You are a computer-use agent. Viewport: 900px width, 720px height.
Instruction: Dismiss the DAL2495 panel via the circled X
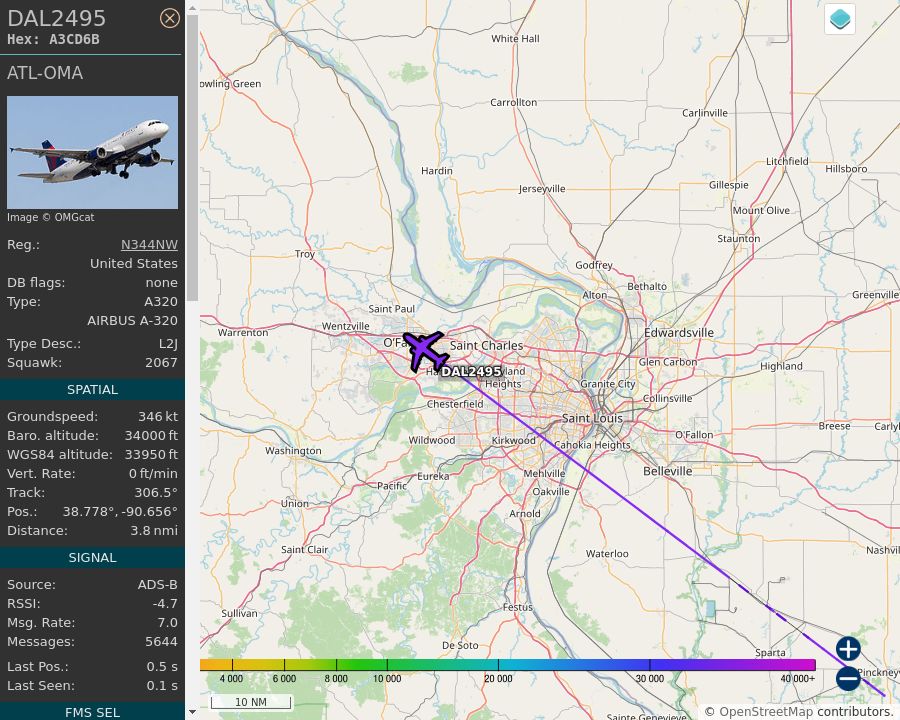(170, 18)
